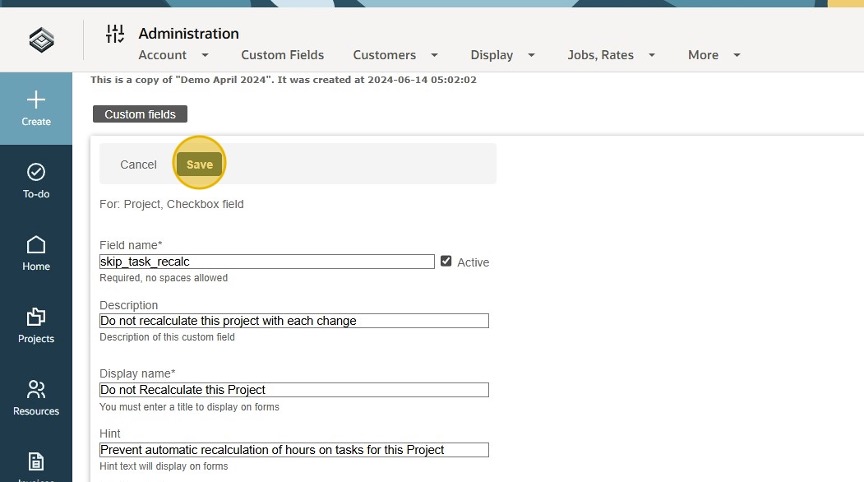This screenshot has height=482, width=864.
Task: Select the Custom Fields menu item
Action: [282, 55]
